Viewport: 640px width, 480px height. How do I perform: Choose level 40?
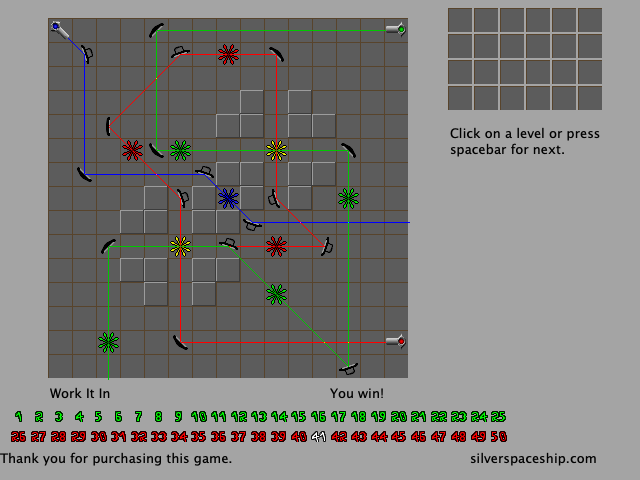(x=299, y=437)
